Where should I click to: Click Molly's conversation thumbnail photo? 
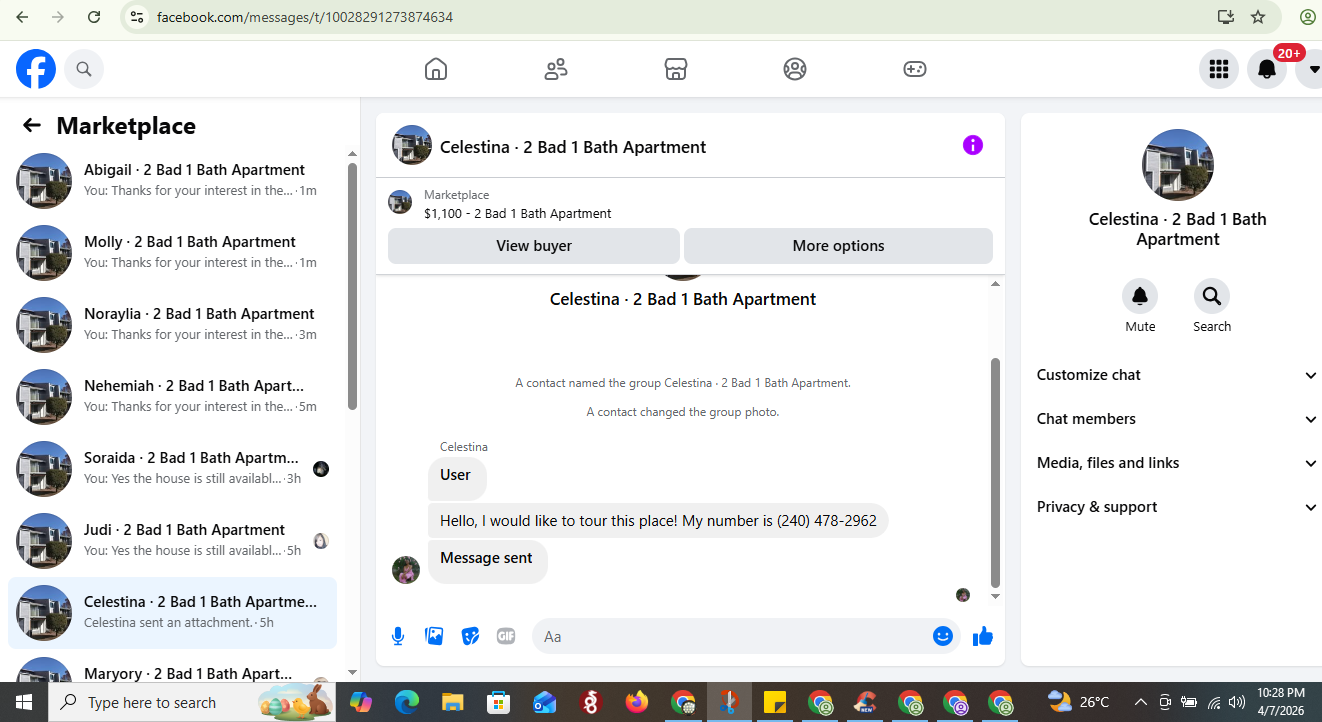coord(44,253)
